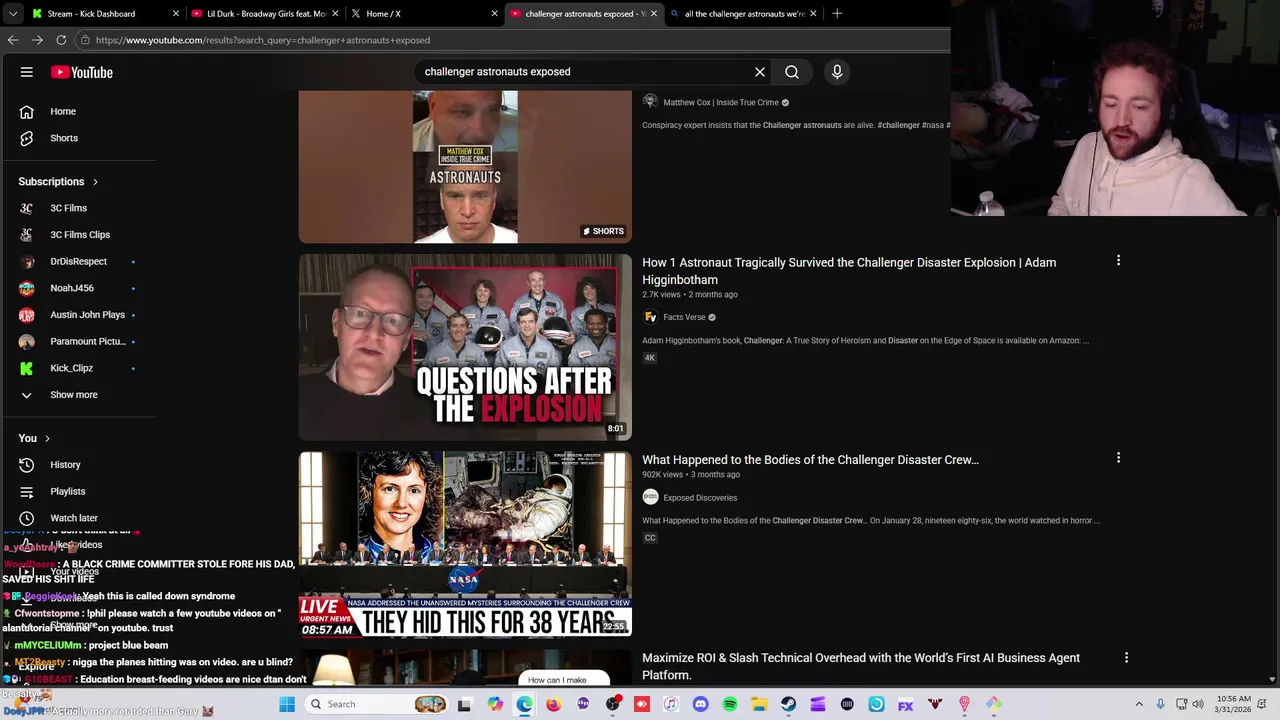Open more options for the Adam Higginbotham video
This screenshot has height=720, width=1280.
coord(1118,260)
